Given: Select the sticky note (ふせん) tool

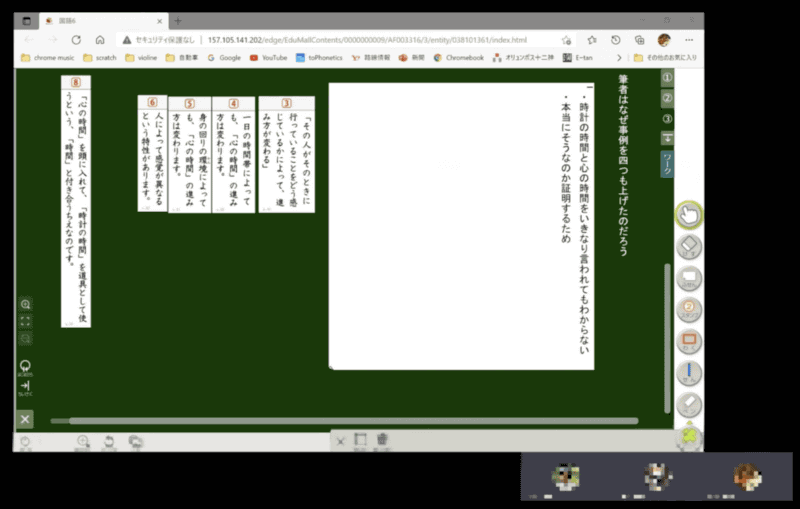Looking at the screenshot, I should (x=689, y=278).
